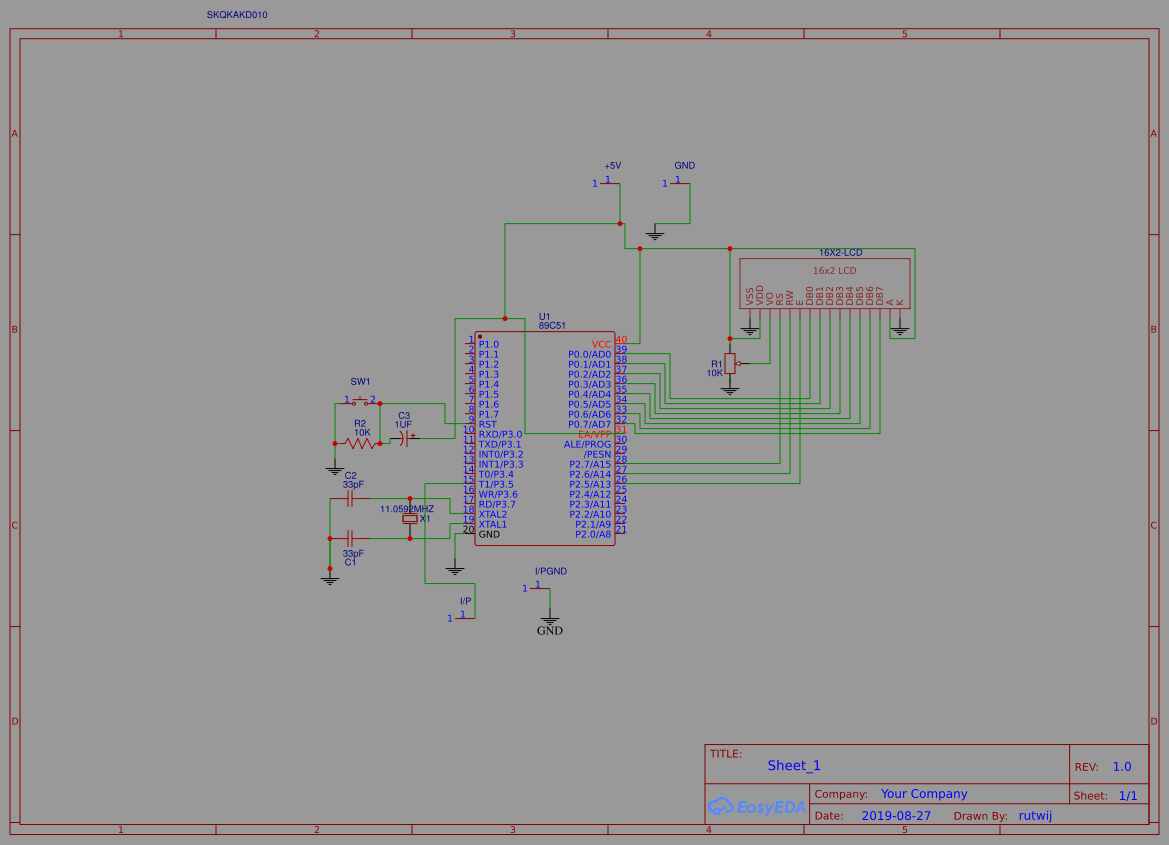
Task: Select the Sheet_1 title text
Action: click(x=794, y=766)
